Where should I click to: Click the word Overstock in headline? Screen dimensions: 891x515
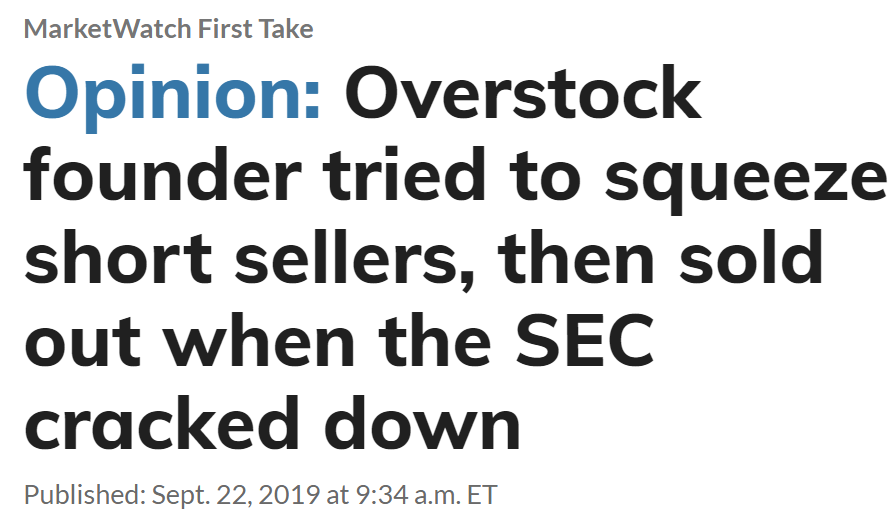[x=523, y=92]
